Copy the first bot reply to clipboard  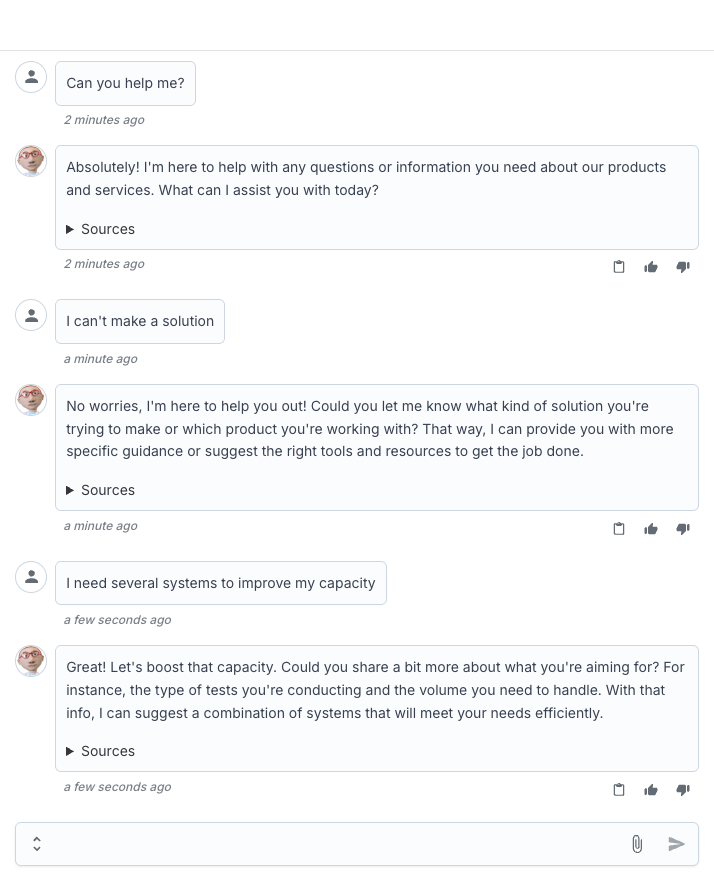tap(619, 267)
